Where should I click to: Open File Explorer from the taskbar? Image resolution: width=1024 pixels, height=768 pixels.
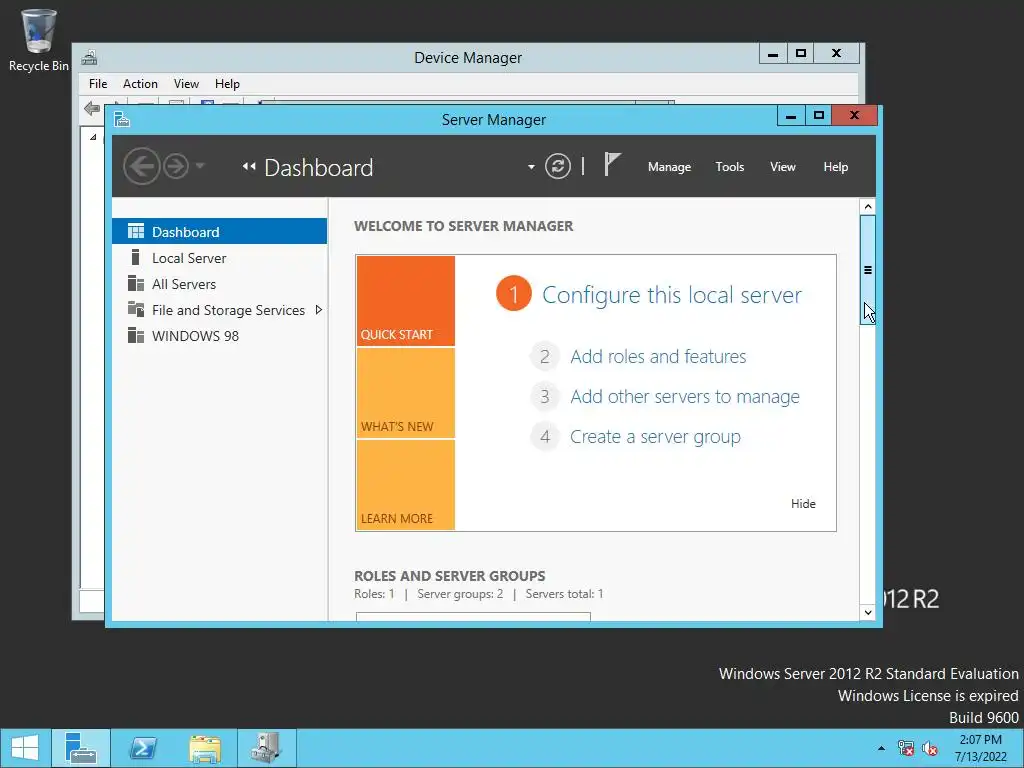(205, 748)
